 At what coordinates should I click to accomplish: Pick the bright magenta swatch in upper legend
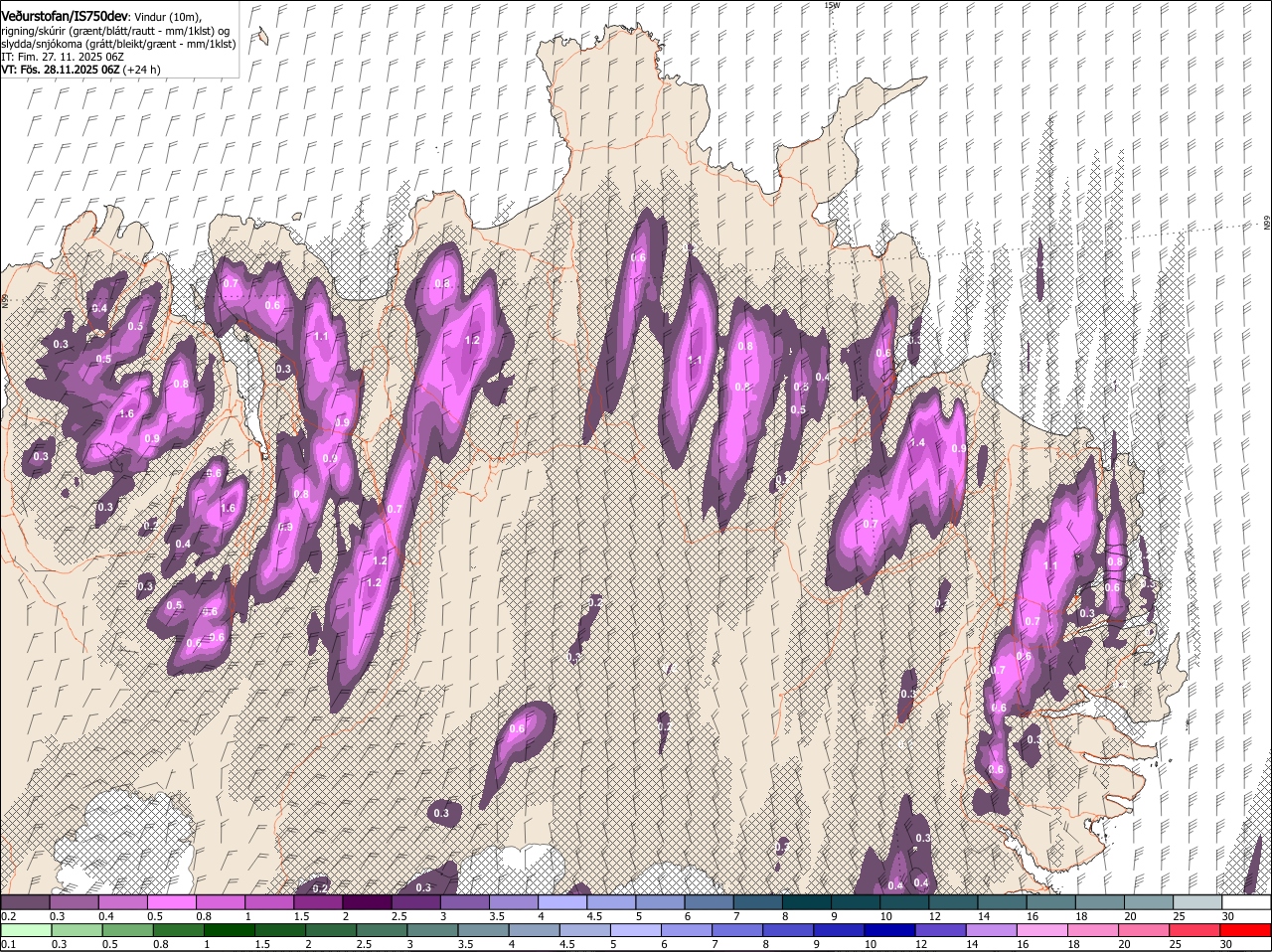point(171,902)
